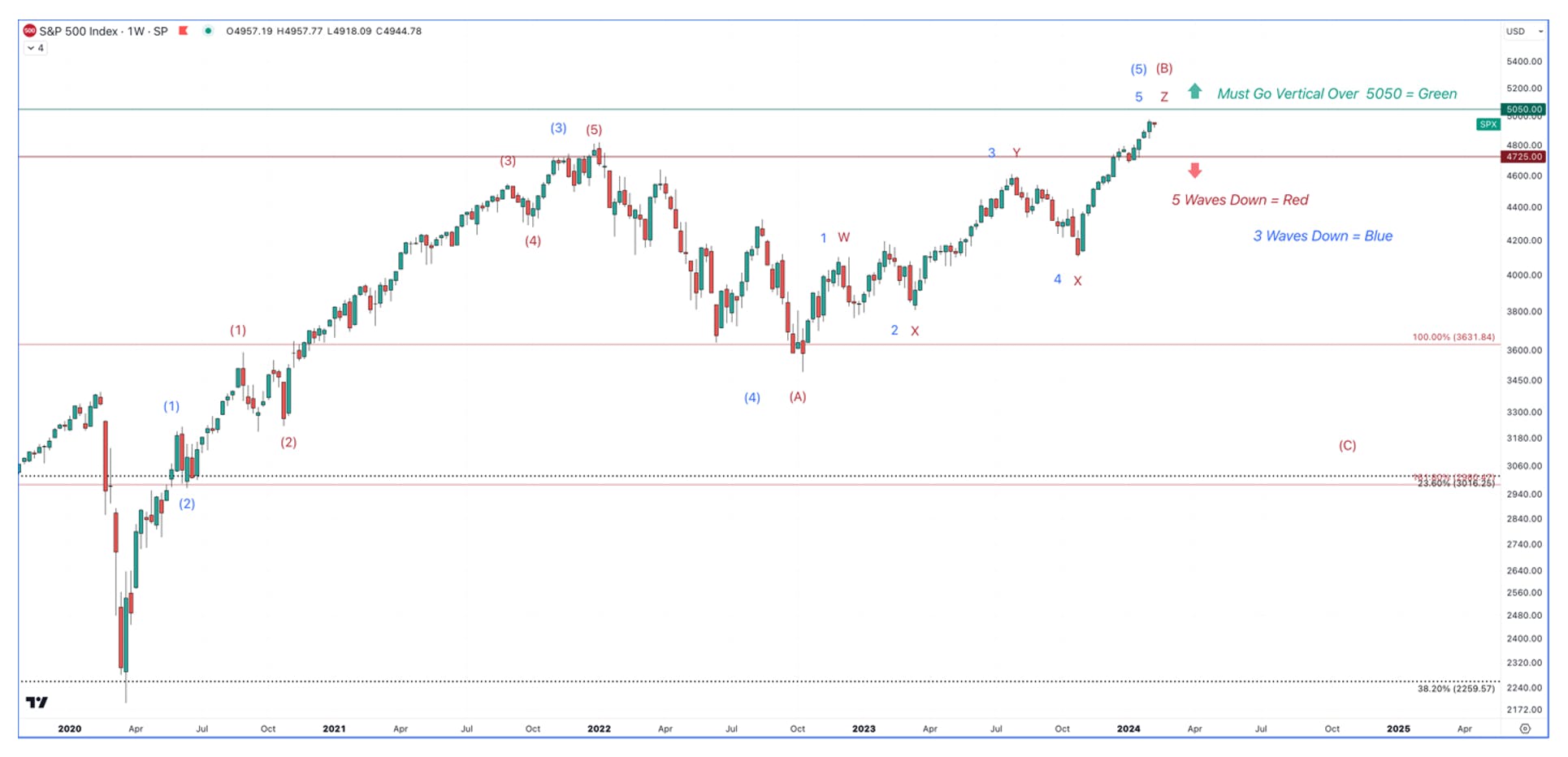Viewport: 1568px width, 757px height.
Task: Click the 5050.00 green price line label
Action: [1523, 109]
